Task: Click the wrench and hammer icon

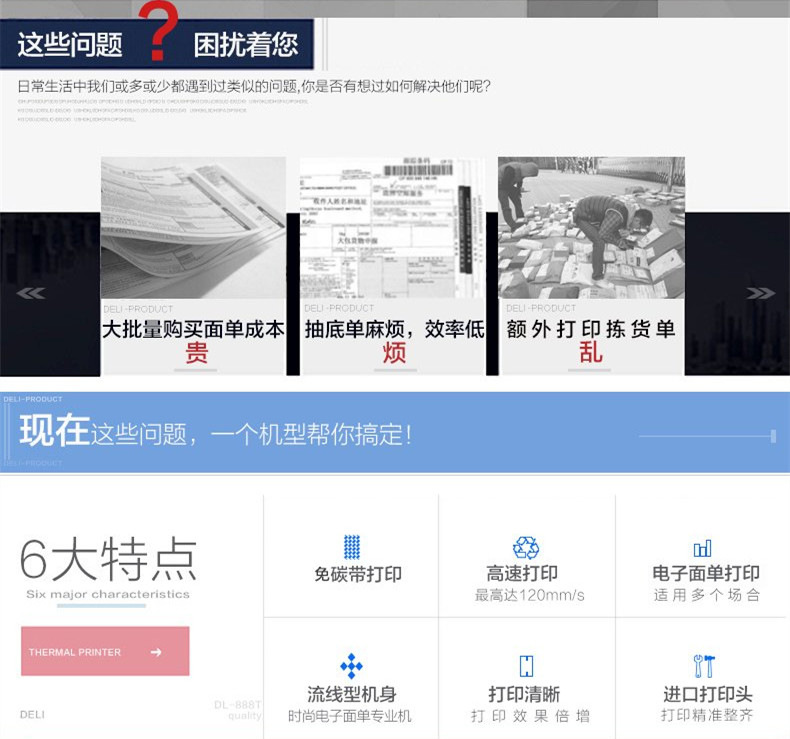Action: coord(704,666)
